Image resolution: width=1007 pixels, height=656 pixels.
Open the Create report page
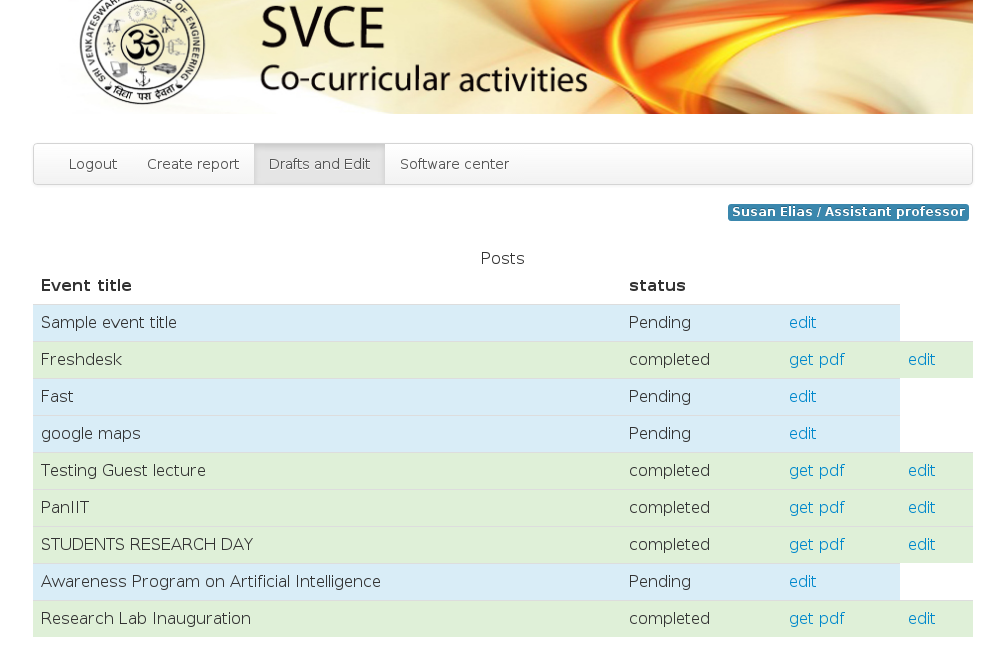pos(193,164)
